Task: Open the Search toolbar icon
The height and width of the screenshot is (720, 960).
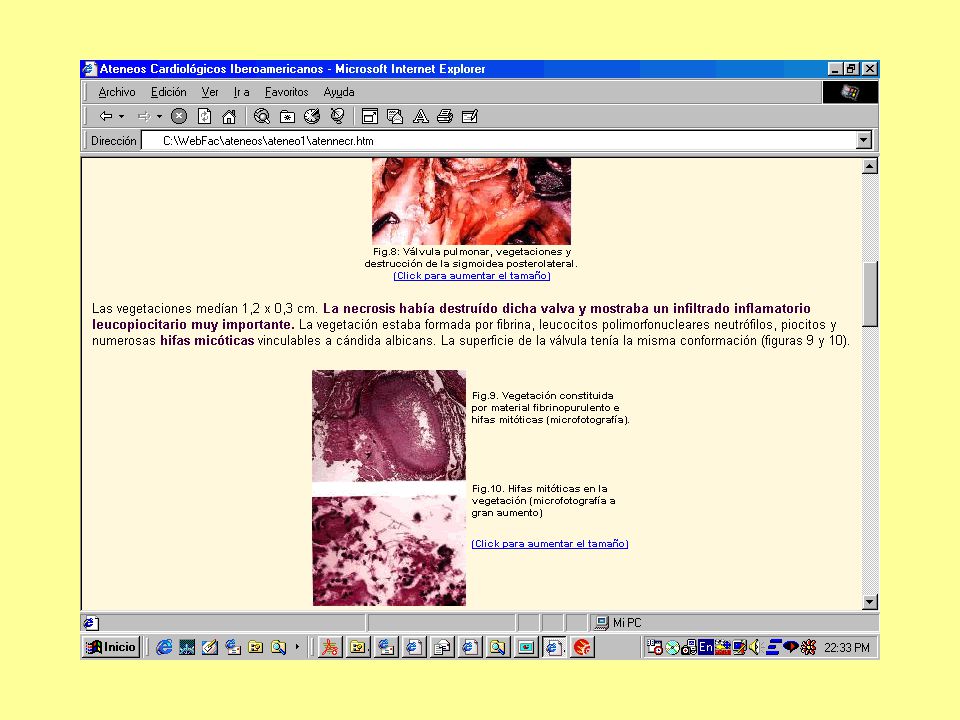Action: click(x=262, y=116)
